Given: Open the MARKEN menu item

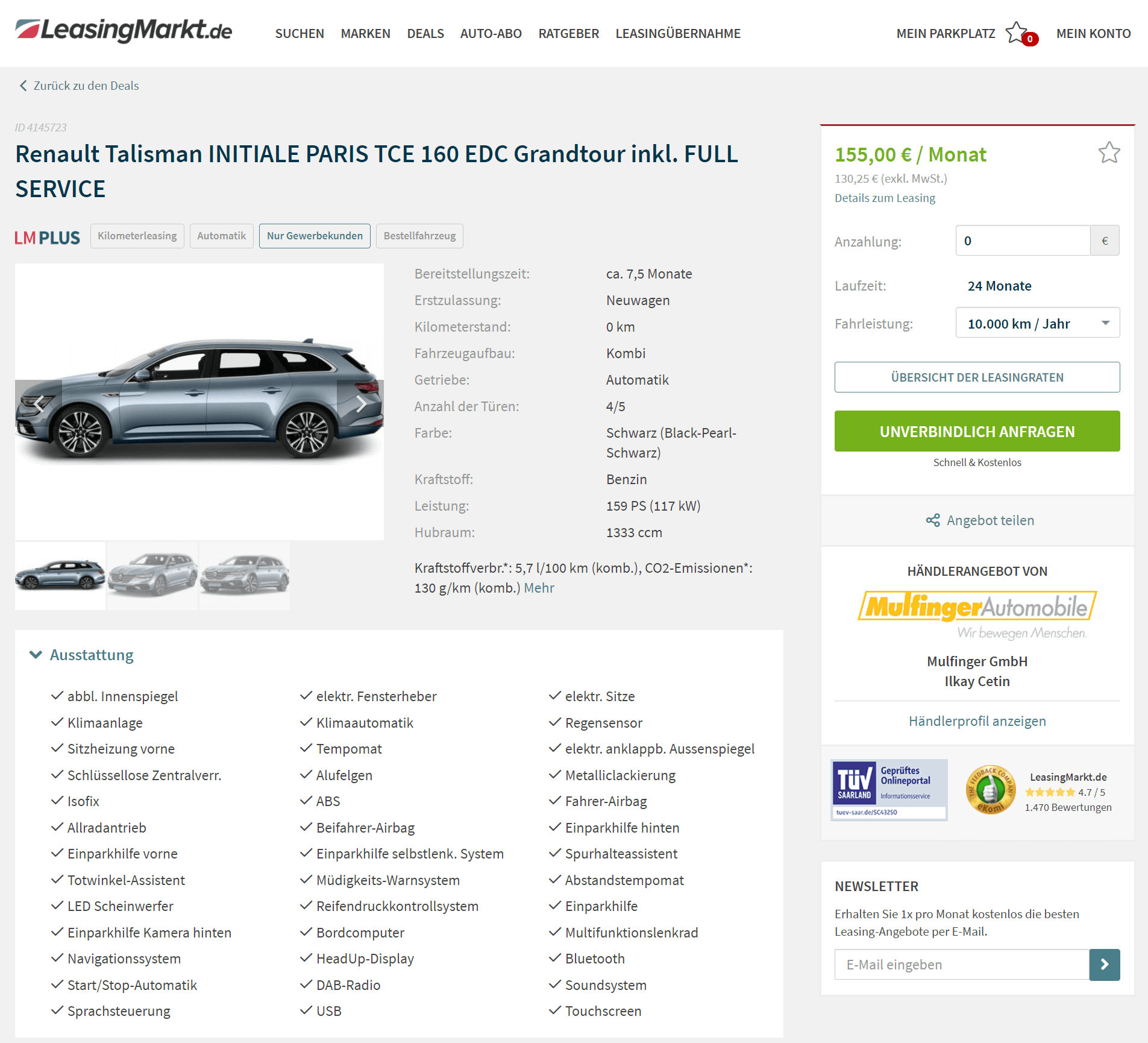Looking at the screenshot, I should [365, 34].
